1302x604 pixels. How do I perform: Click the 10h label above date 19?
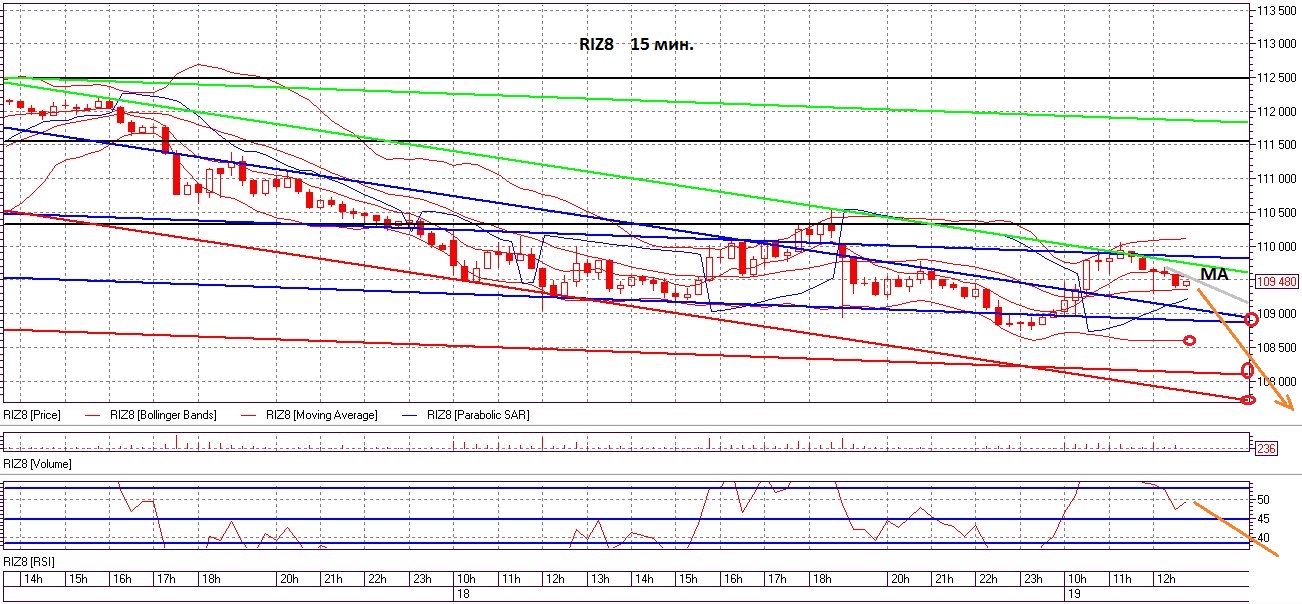coord(1076,579)
